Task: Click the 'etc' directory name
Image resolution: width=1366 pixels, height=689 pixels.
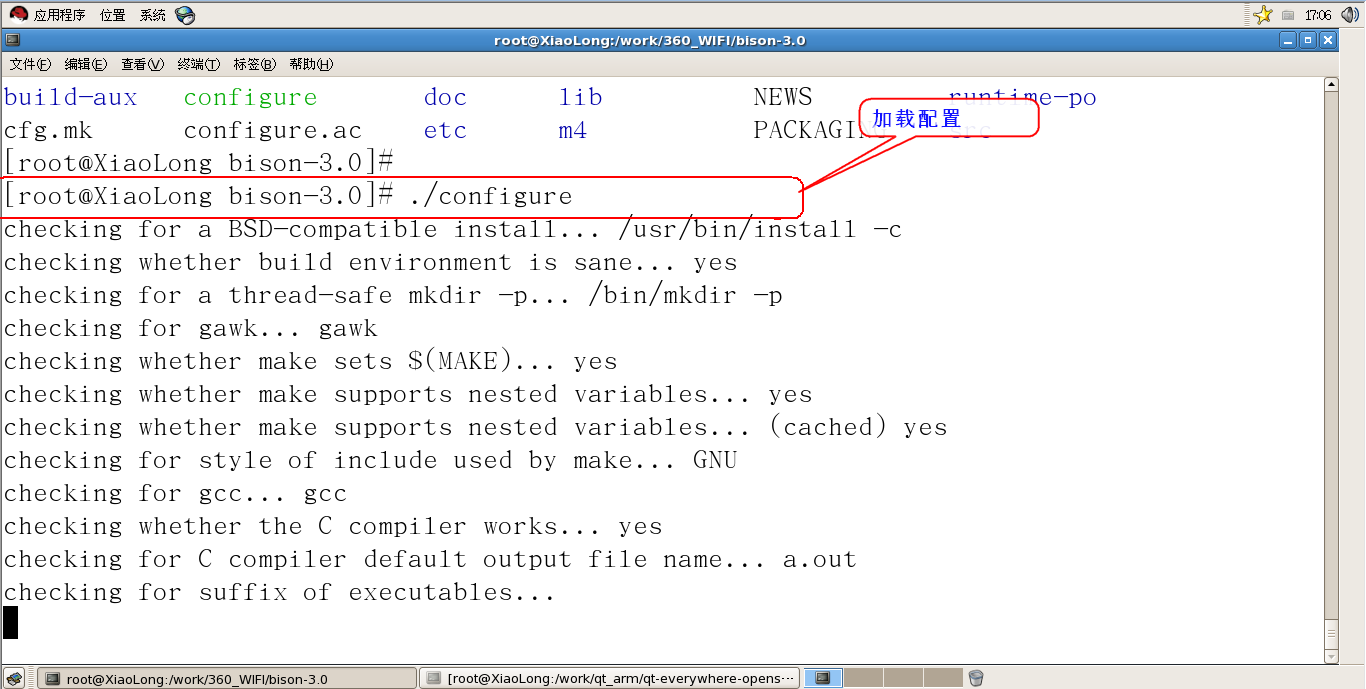Action: coord(446,130)
